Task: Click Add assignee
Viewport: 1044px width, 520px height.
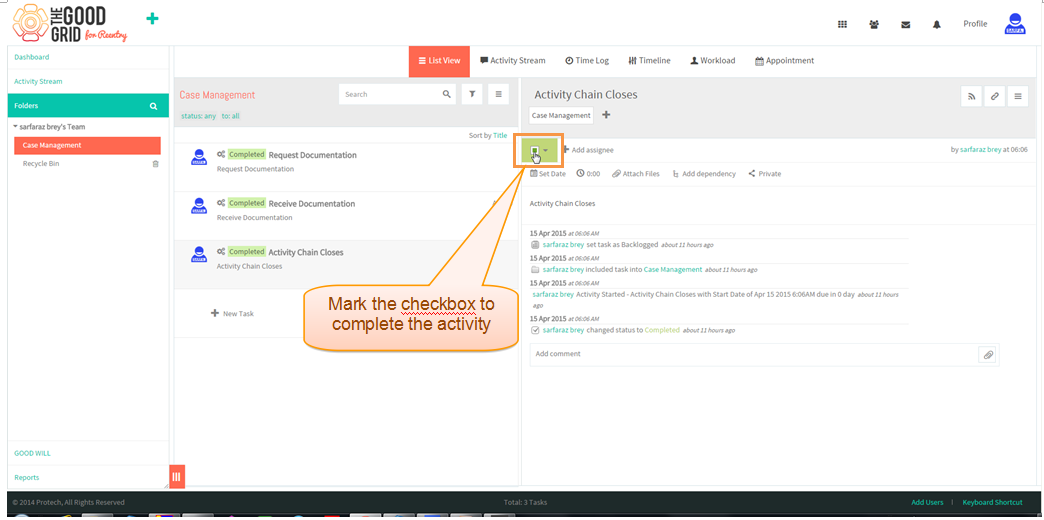Action: (x=588, y=150)
